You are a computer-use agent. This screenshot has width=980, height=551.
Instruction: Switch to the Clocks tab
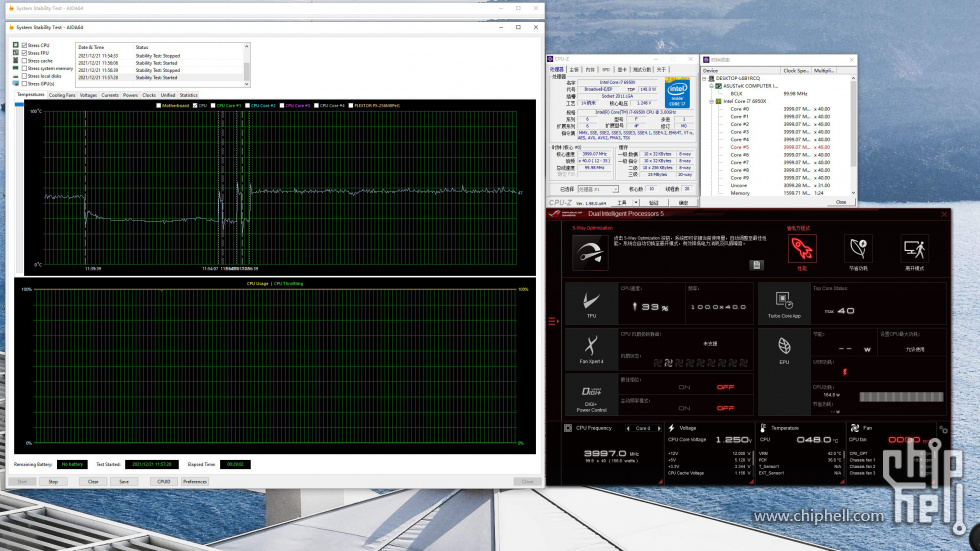tap(149, 95)
